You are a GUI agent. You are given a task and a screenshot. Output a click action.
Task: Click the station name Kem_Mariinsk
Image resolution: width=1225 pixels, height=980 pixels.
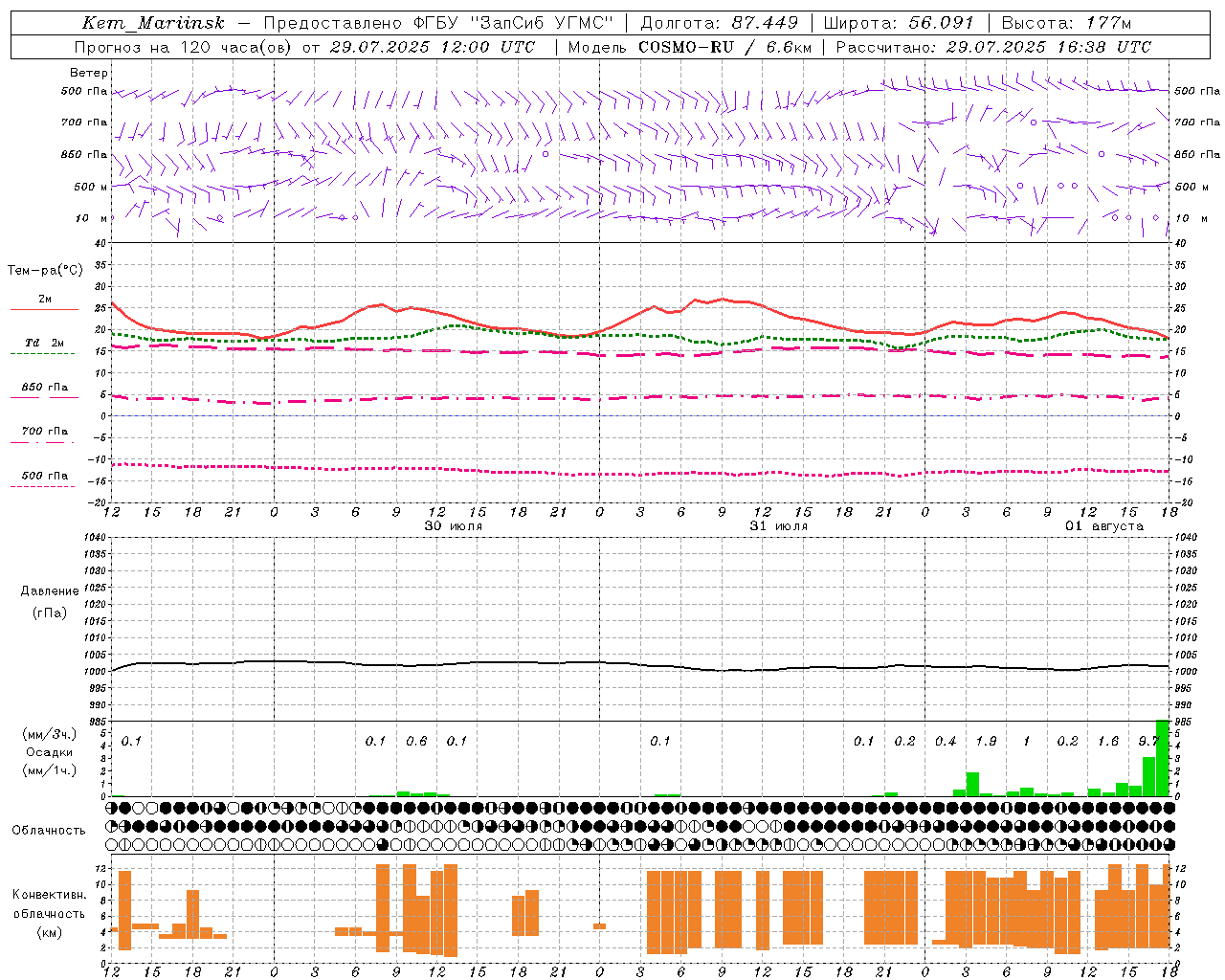point(153,23)
